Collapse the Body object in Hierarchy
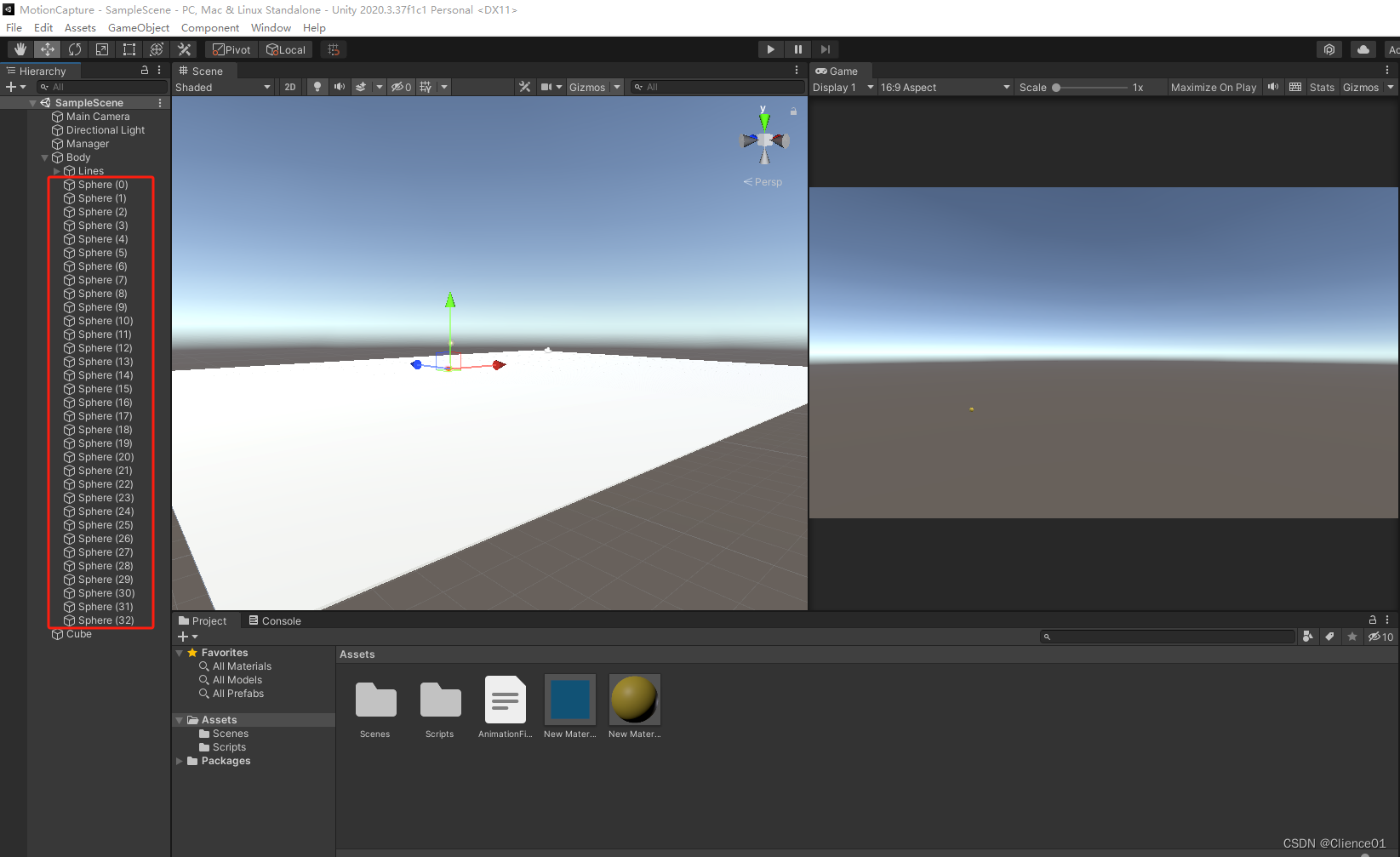This screenshot has width=1400, height=857. 44,157
